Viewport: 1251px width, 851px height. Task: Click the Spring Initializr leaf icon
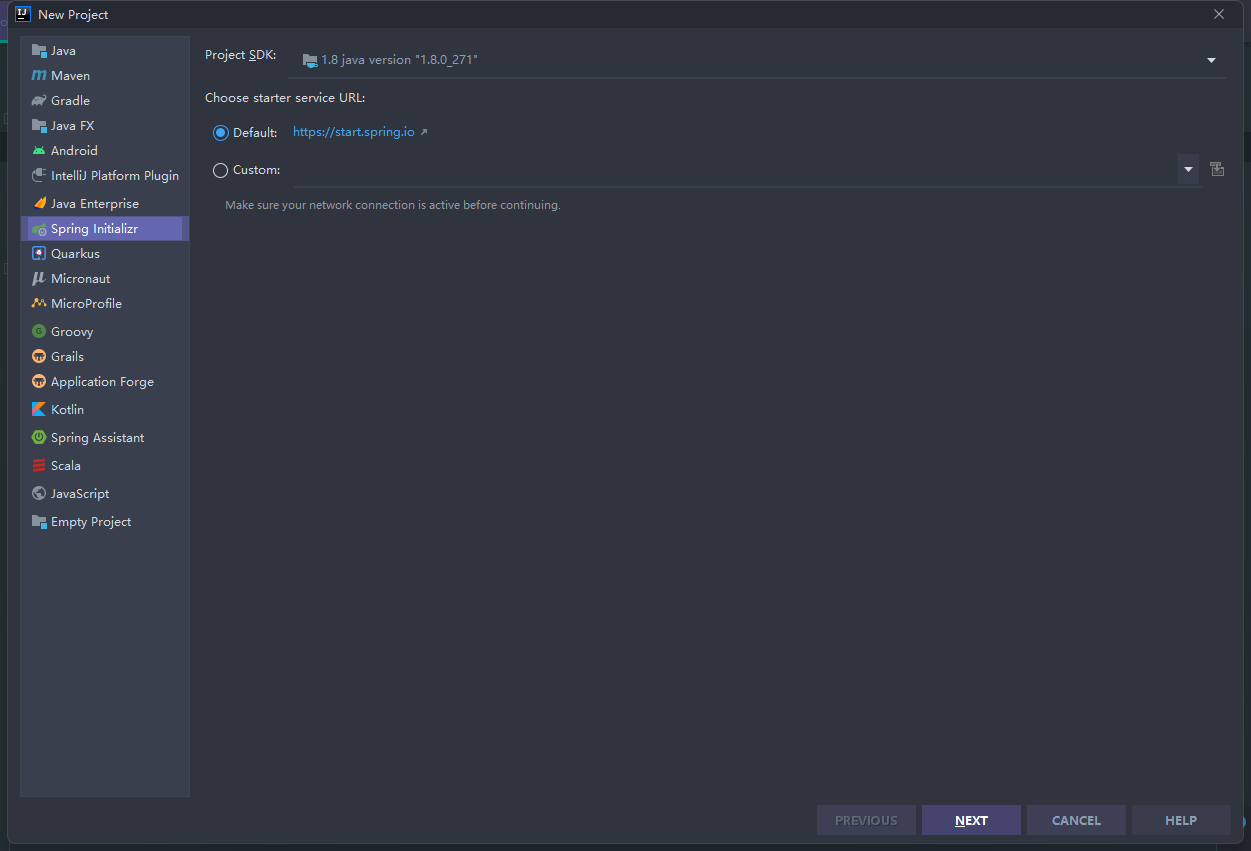tap(39, 229)
